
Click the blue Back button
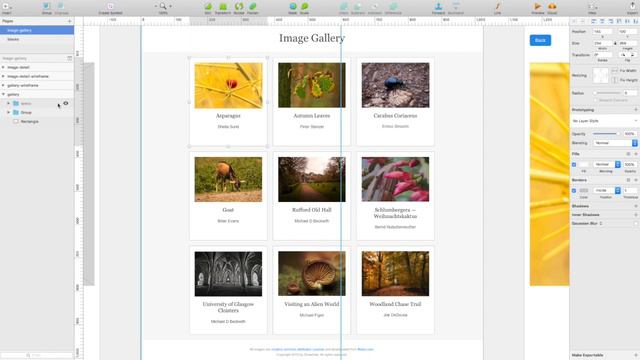click(x=540, y=40)
